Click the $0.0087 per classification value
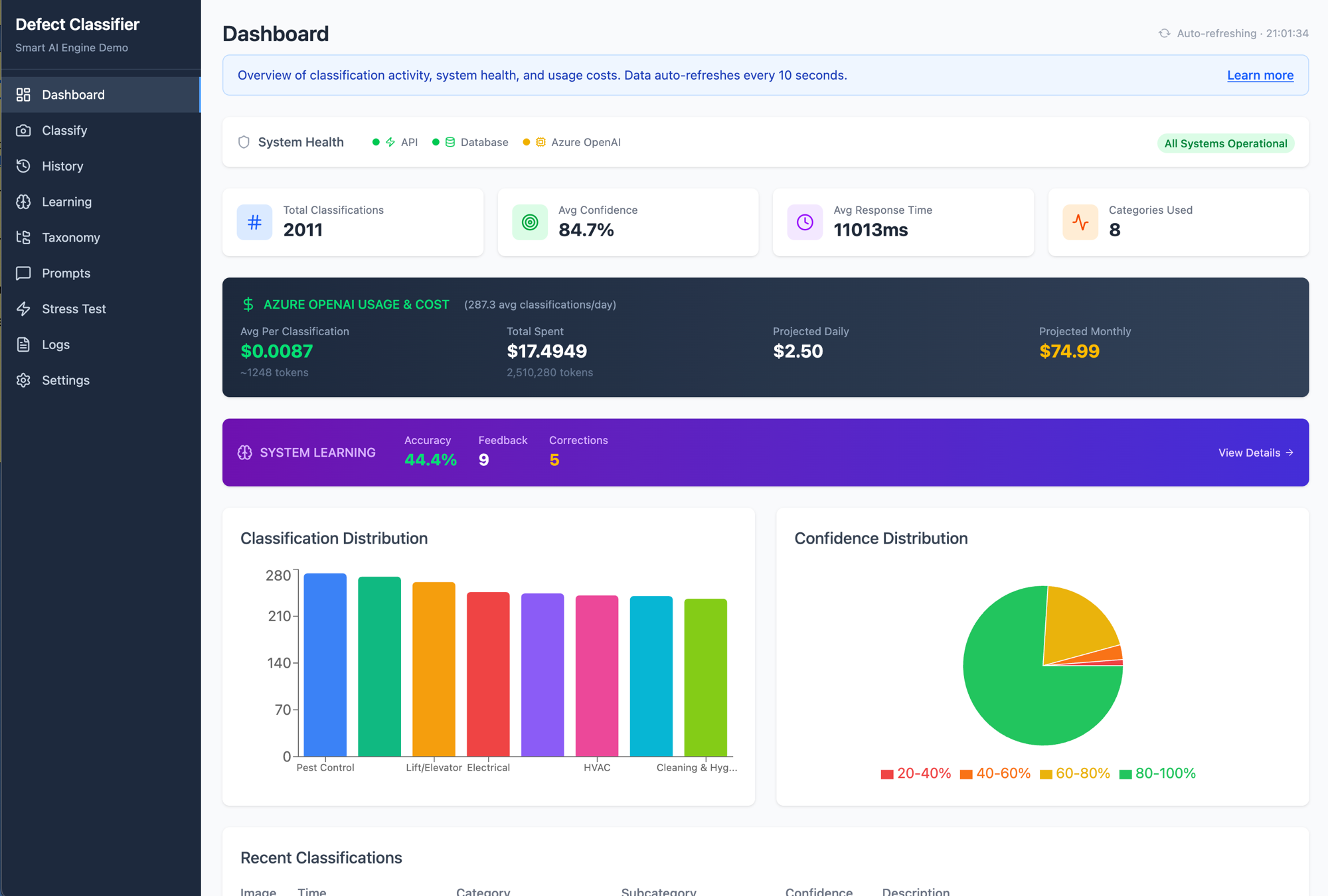 [x=276, y=351]
